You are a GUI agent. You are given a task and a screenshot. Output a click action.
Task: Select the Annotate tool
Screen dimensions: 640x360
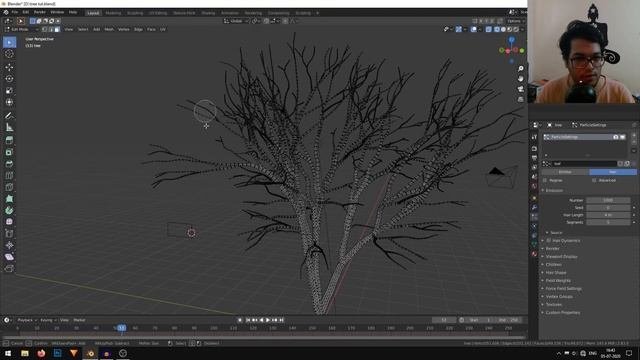[9, 116]
